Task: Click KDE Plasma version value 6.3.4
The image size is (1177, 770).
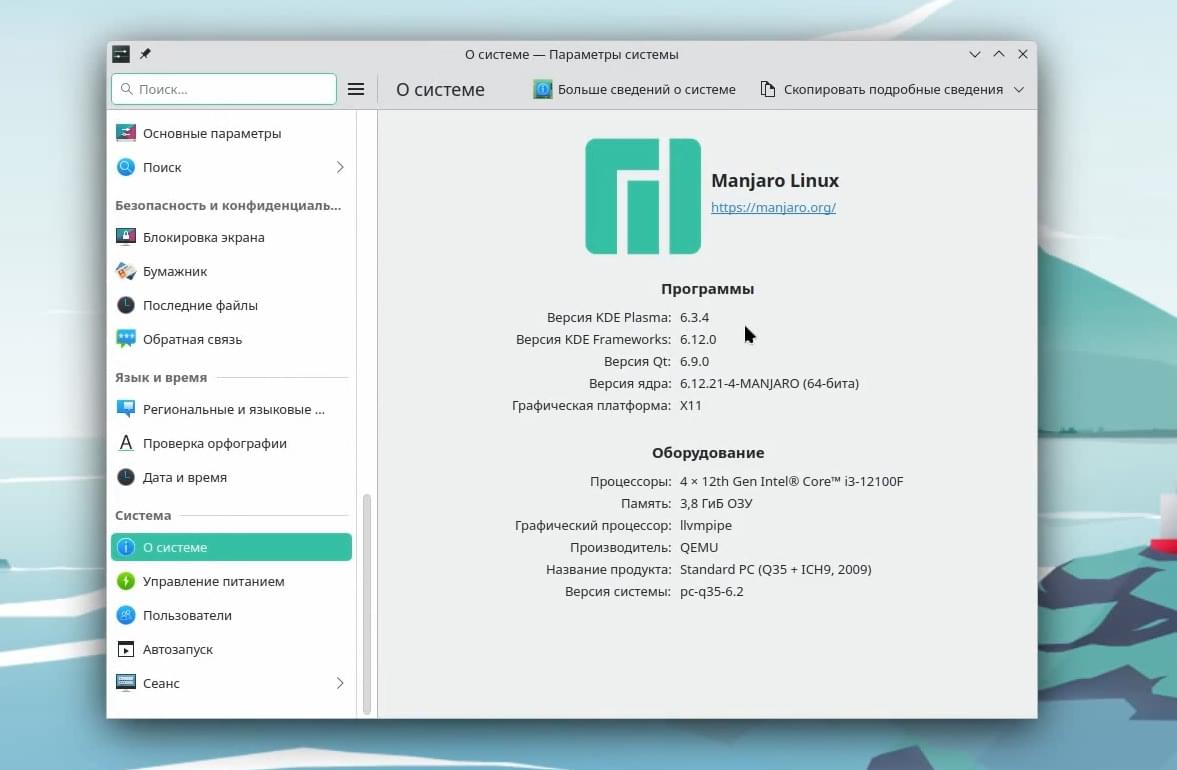Action: 694,317
